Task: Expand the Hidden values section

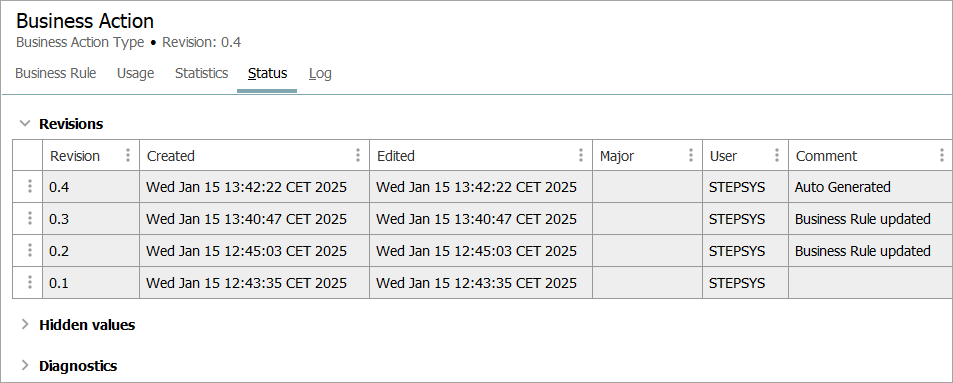Action: click(x=25, y=325)
